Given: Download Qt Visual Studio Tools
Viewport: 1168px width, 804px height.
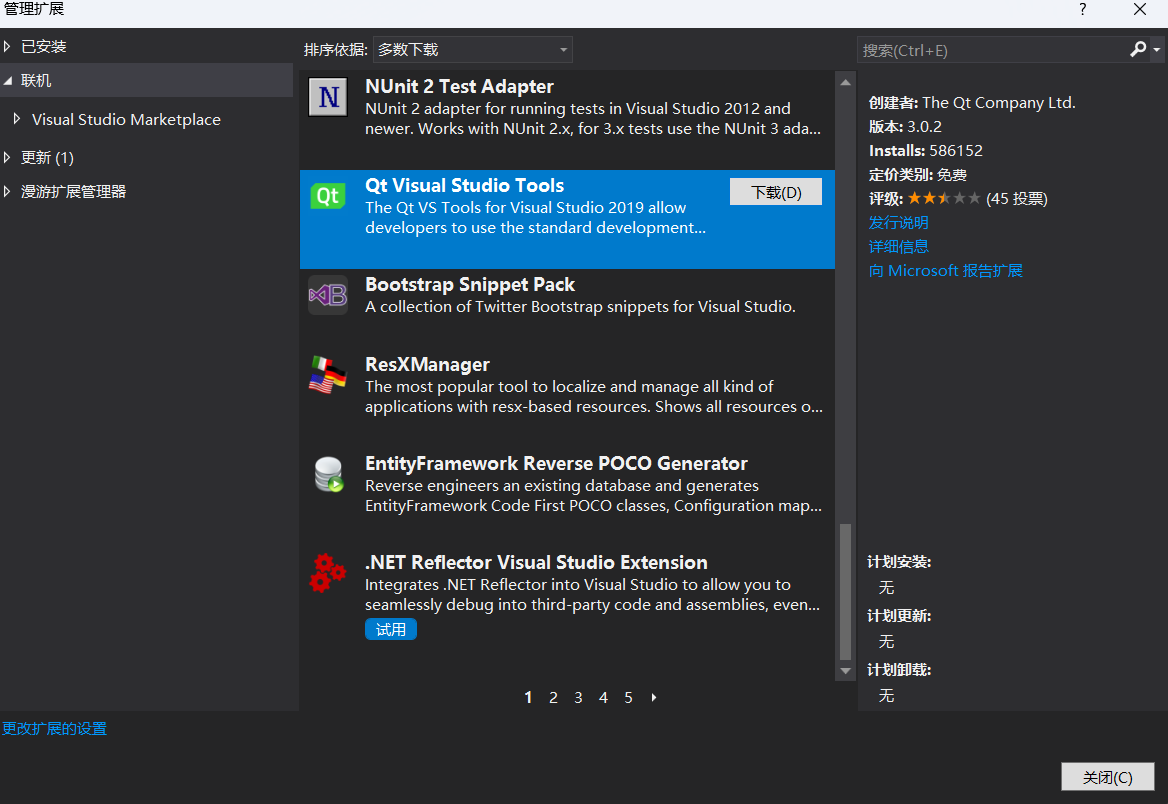Looking at the screenshot, I should (x=775, y=192).
